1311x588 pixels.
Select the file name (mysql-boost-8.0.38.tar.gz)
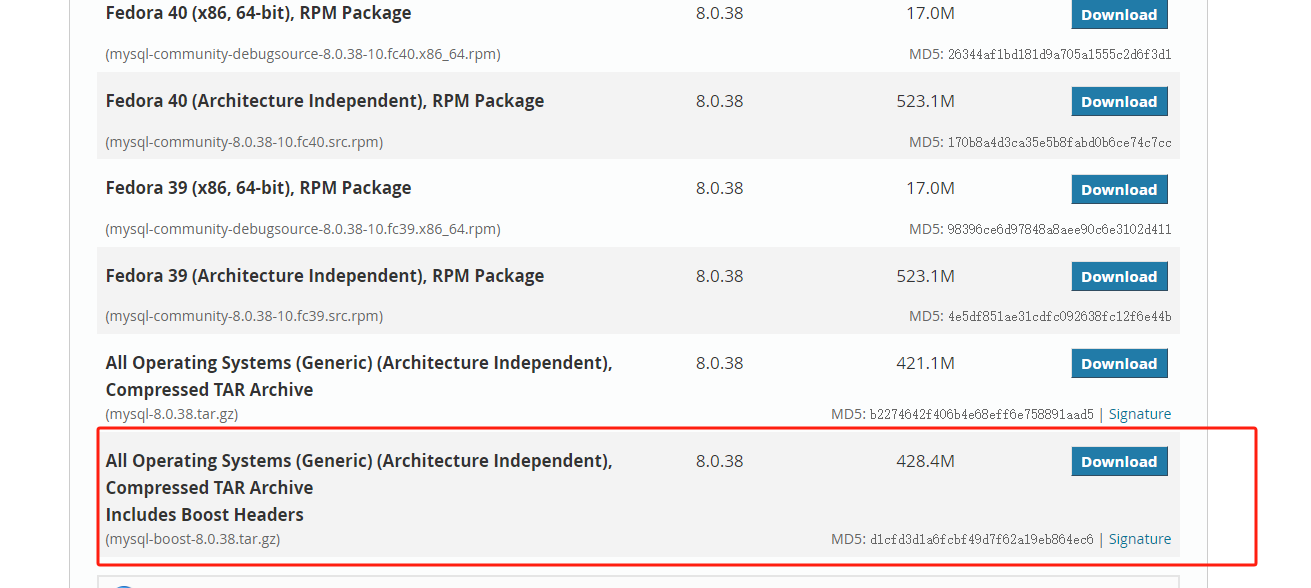[x=193, y=539]
